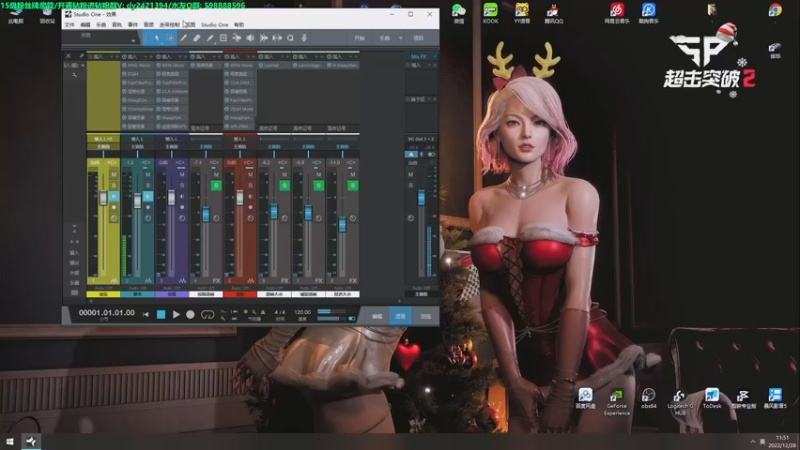Click the pan knob icon on channel 1
Screen dimensions: 800x450
pos(114,218)
